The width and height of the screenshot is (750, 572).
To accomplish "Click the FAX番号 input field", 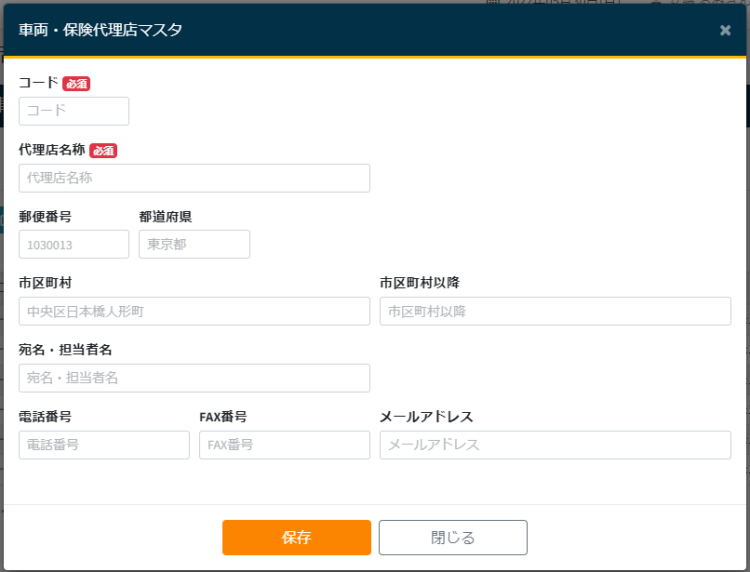I will click(284, 445).
